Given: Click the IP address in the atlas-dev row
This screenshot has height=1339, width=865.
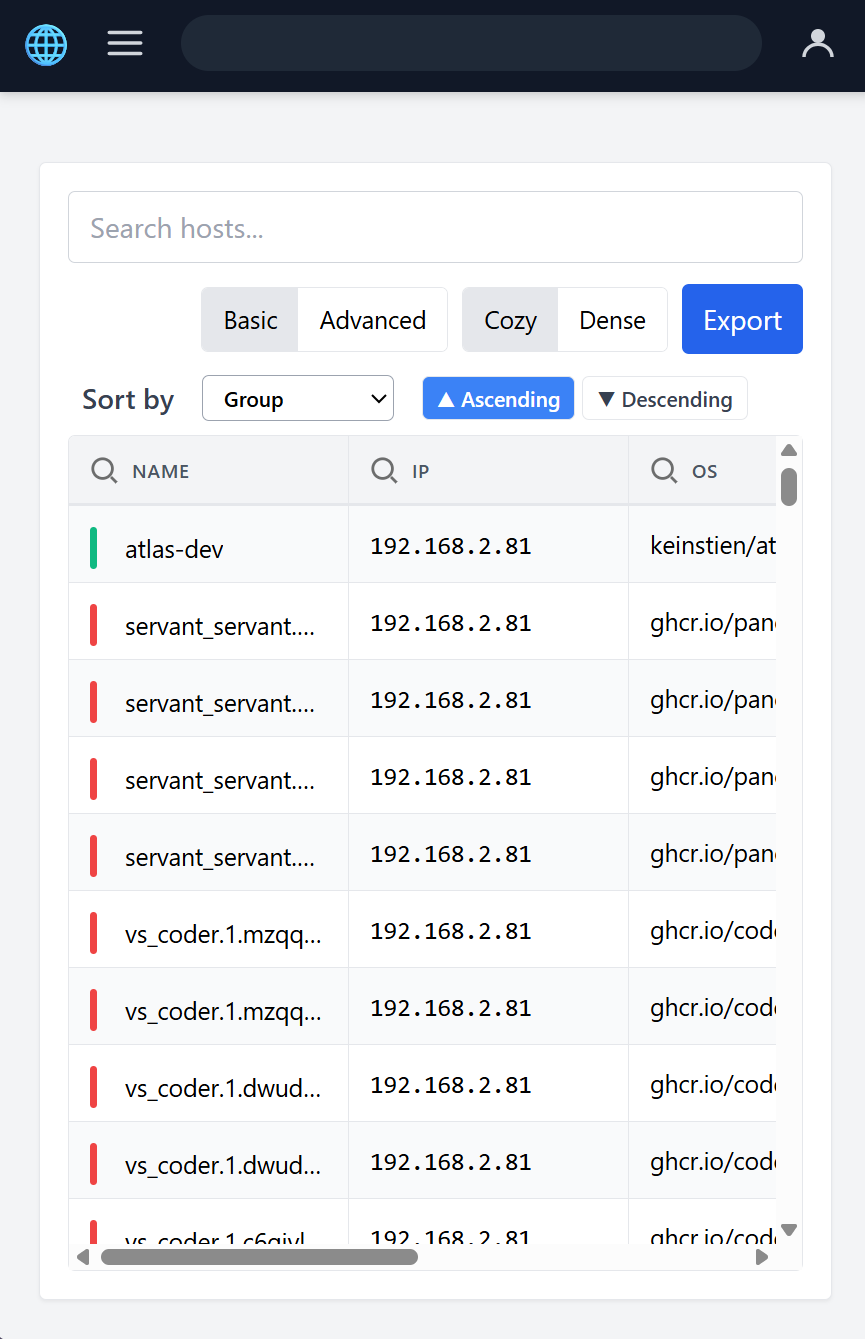Looking at the screenshot, I should pos(451,546).
